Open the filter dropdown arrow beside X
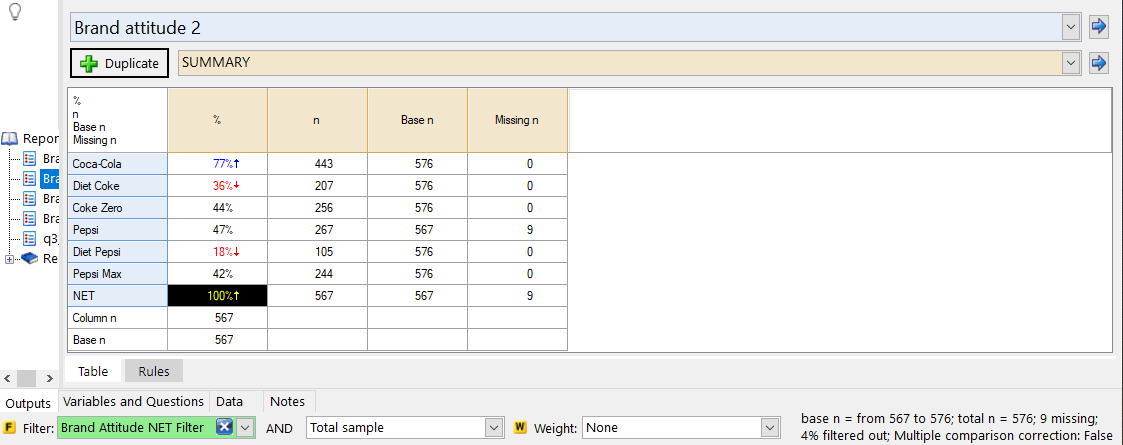This screenshot has width=1123, height=445. point(245,428)
